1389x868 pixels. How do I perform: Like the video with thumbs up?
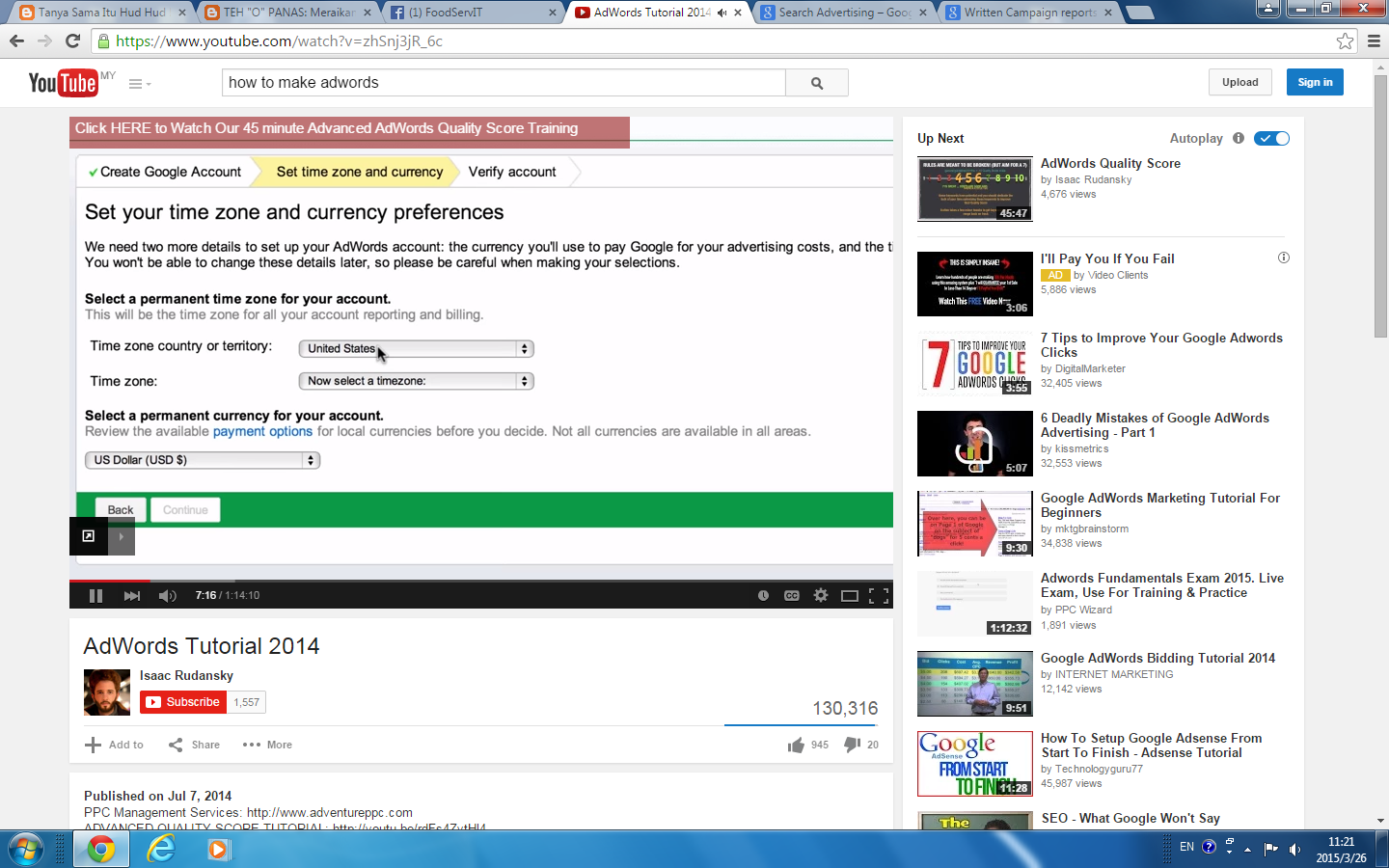796,745
